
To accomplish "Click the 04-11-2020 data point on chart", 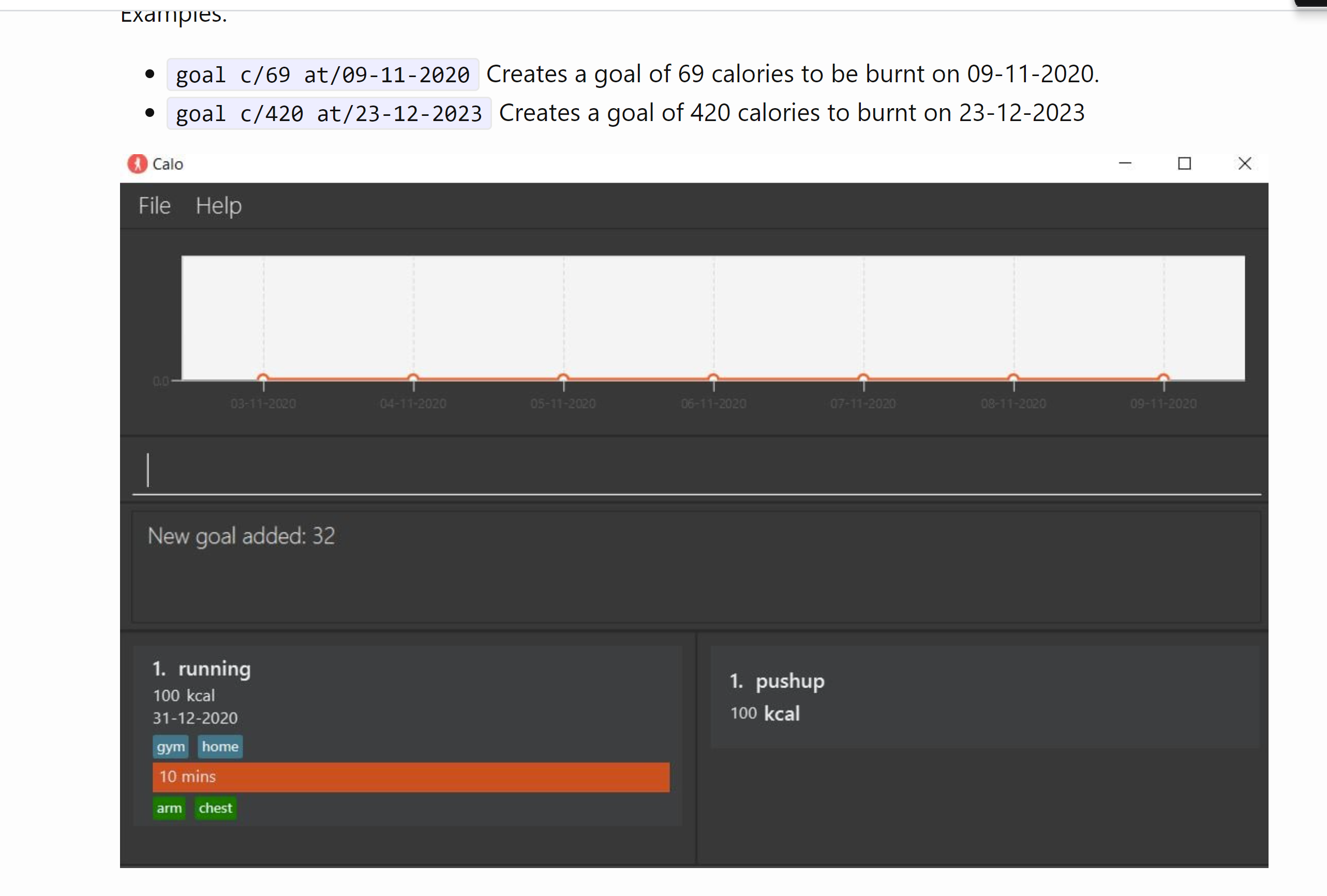I will click(413, 378).
